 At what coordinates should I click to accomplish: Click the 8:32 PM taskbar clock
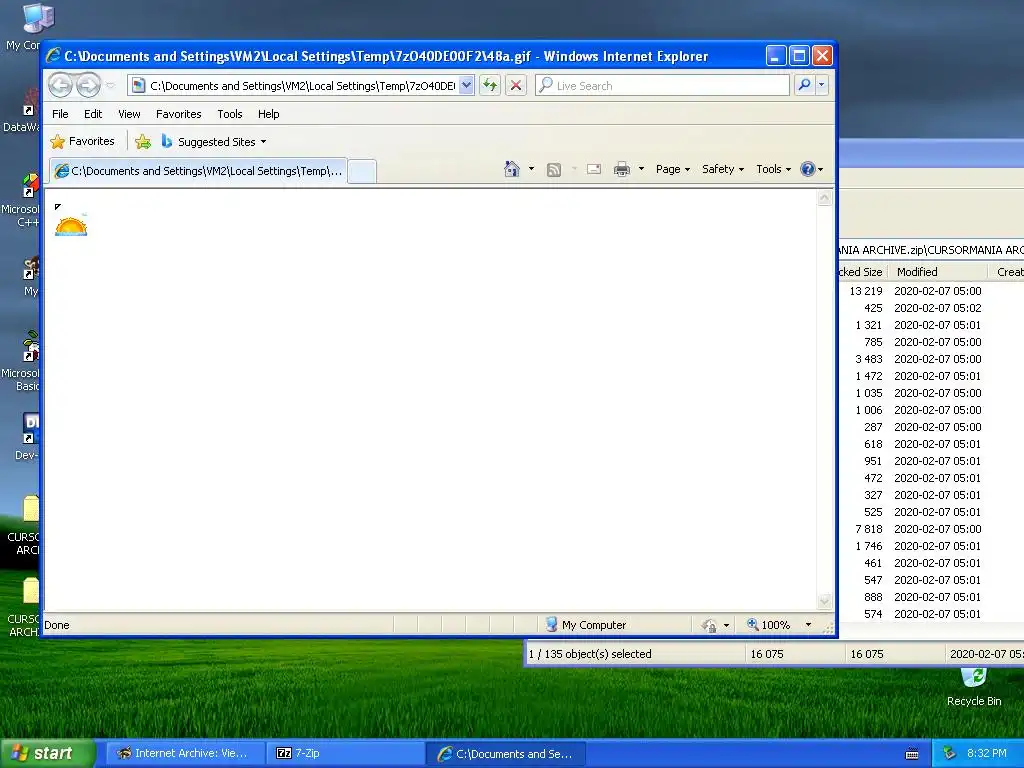click(987, 753)
